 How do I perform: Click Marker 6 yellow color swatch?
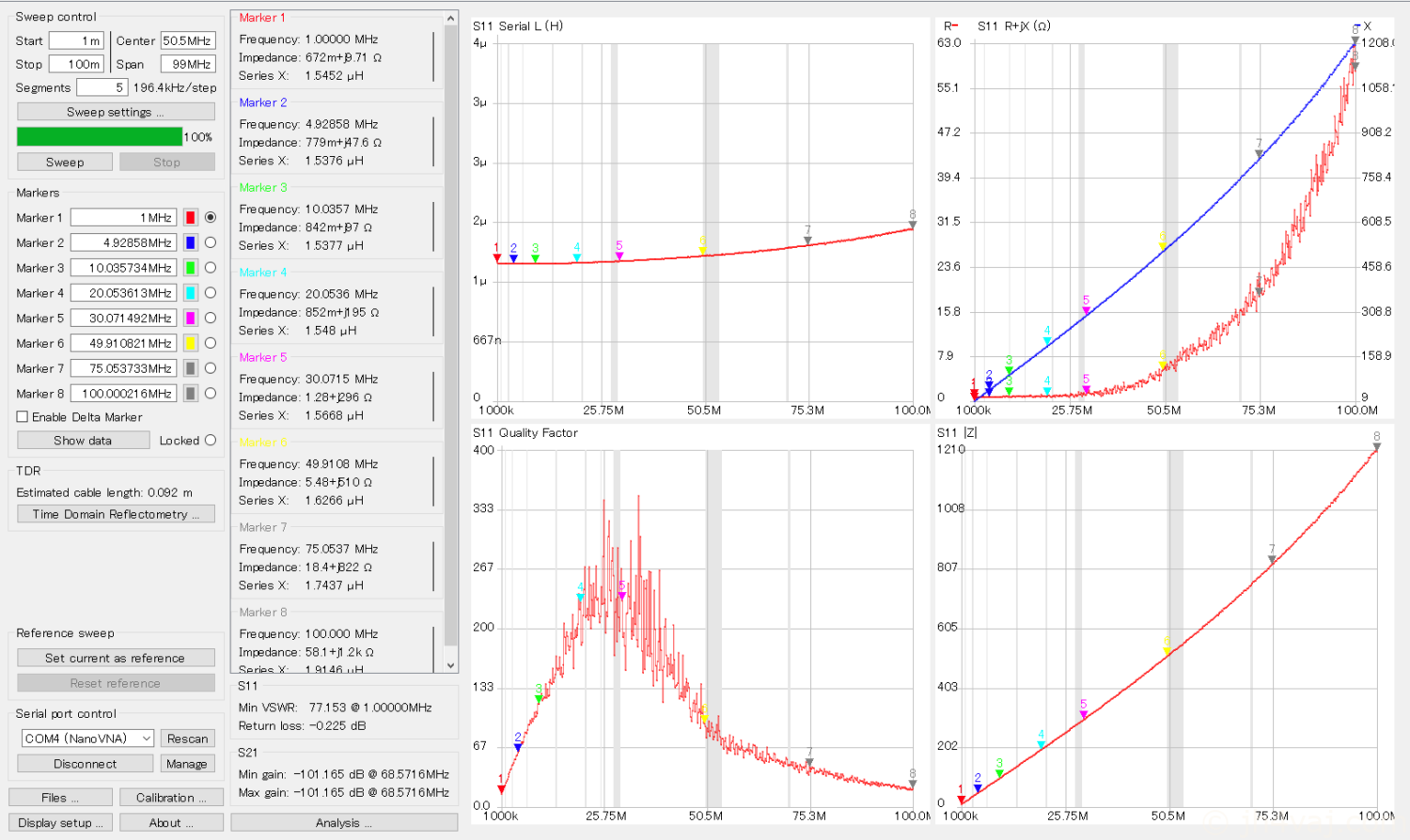tap(191, 344)
